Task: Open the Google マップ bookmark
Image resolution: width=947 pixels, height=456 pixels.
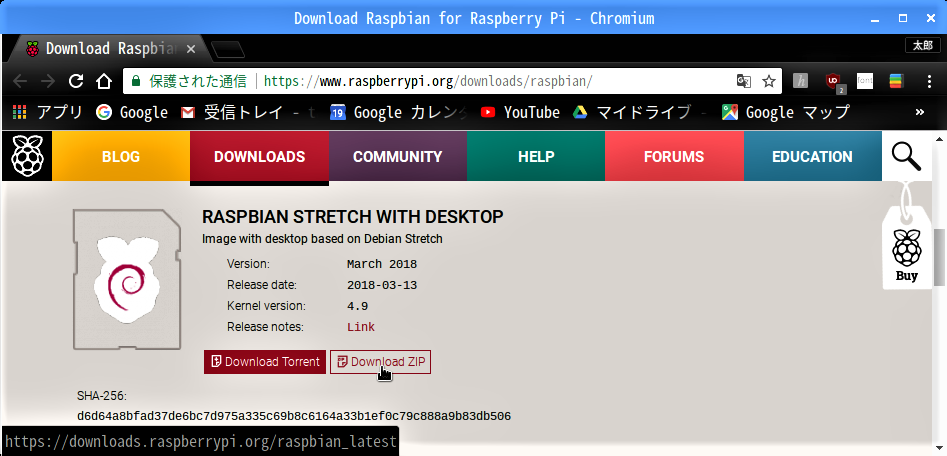Action: click(x=786, y=112)
